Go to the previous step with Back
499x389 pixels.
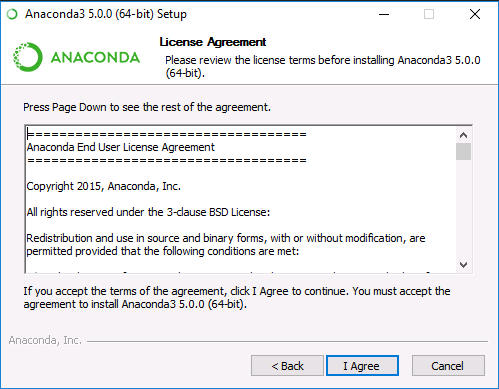(287, 366)
